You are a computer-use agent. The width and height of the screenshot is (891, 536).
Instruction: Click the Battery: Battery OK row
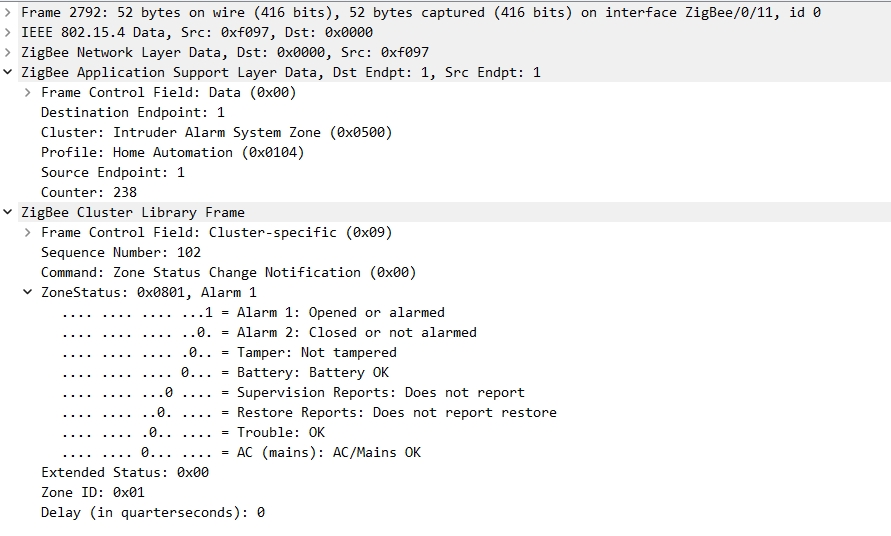coord(312,373)
